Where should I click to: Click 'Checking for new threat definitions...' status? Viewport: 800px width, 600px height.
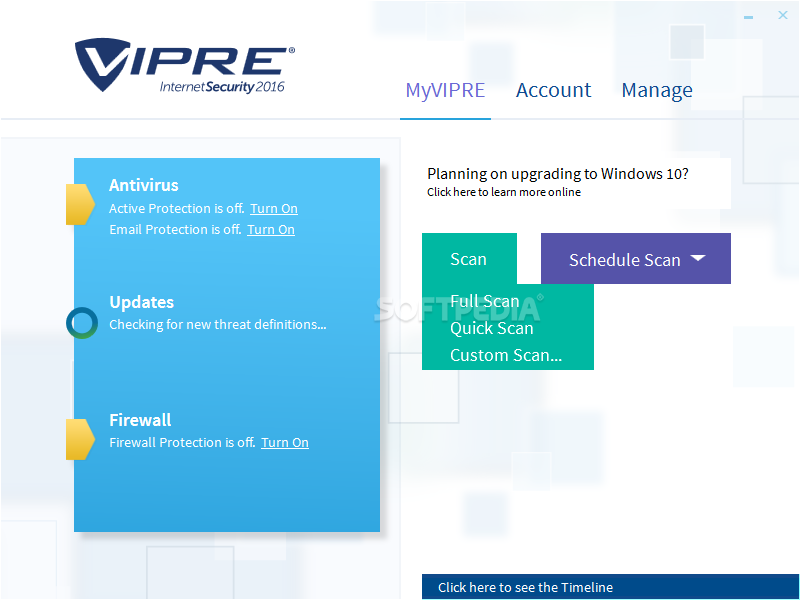[218, 324]
